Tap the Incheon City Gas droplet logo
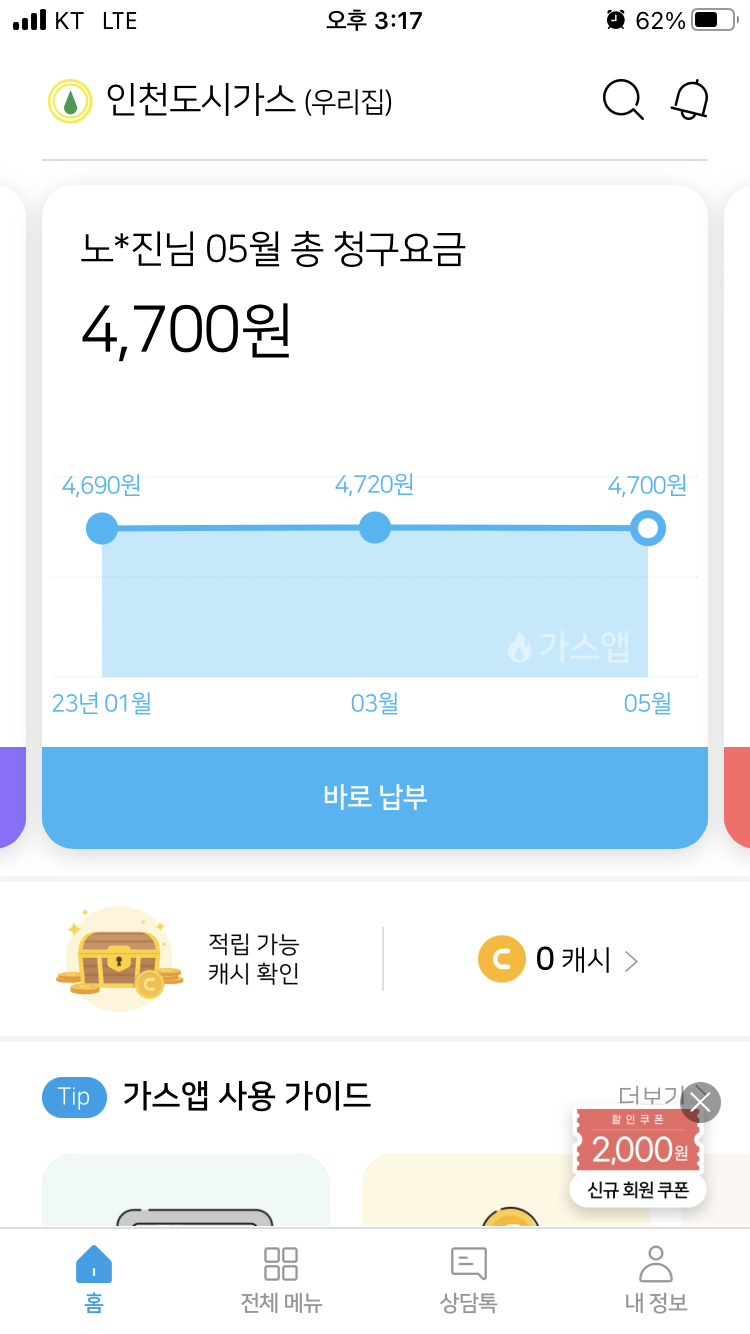 pos(70,101)
